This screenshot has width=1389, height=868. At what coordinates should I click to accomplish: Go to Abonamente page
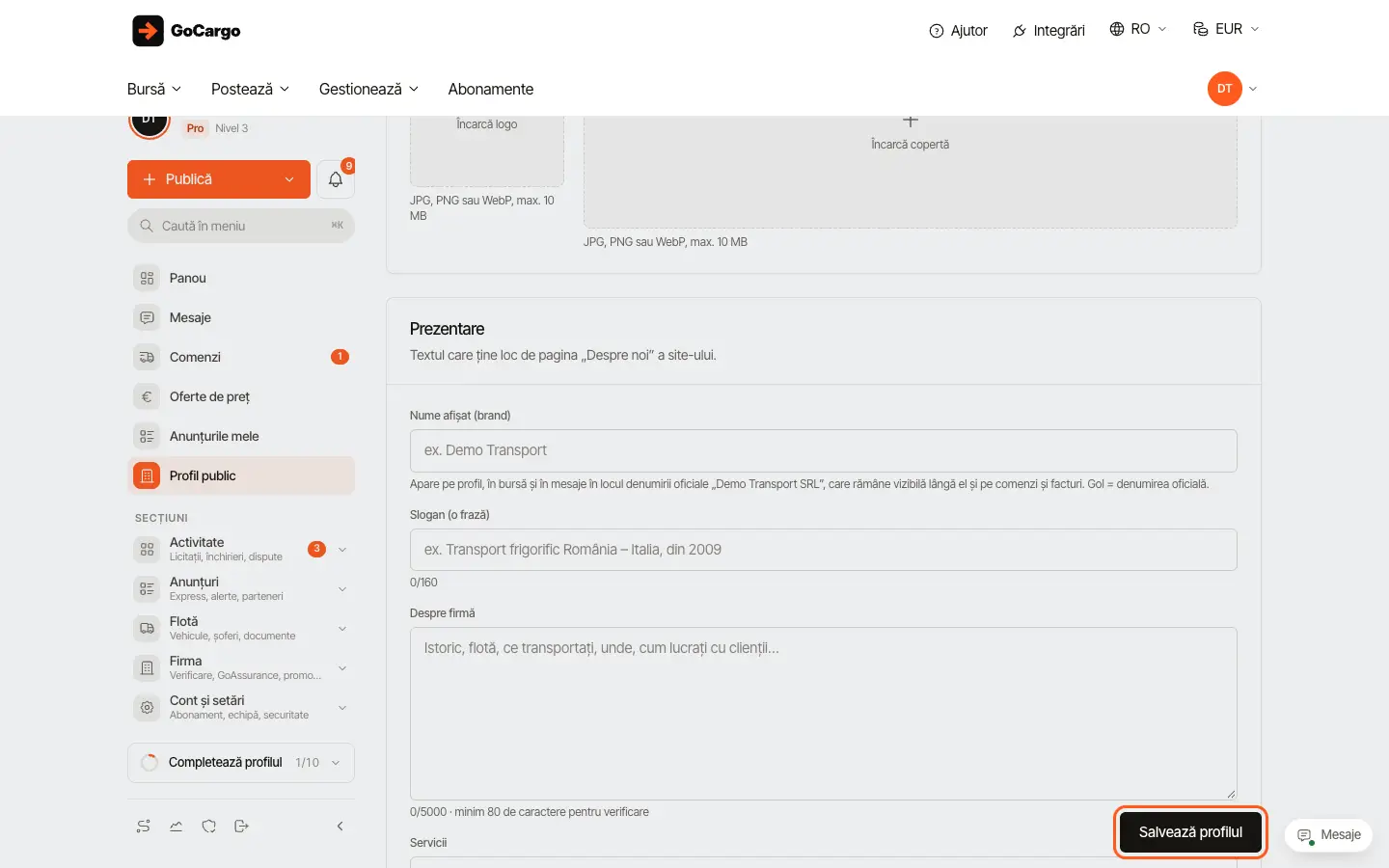point(490,89)
